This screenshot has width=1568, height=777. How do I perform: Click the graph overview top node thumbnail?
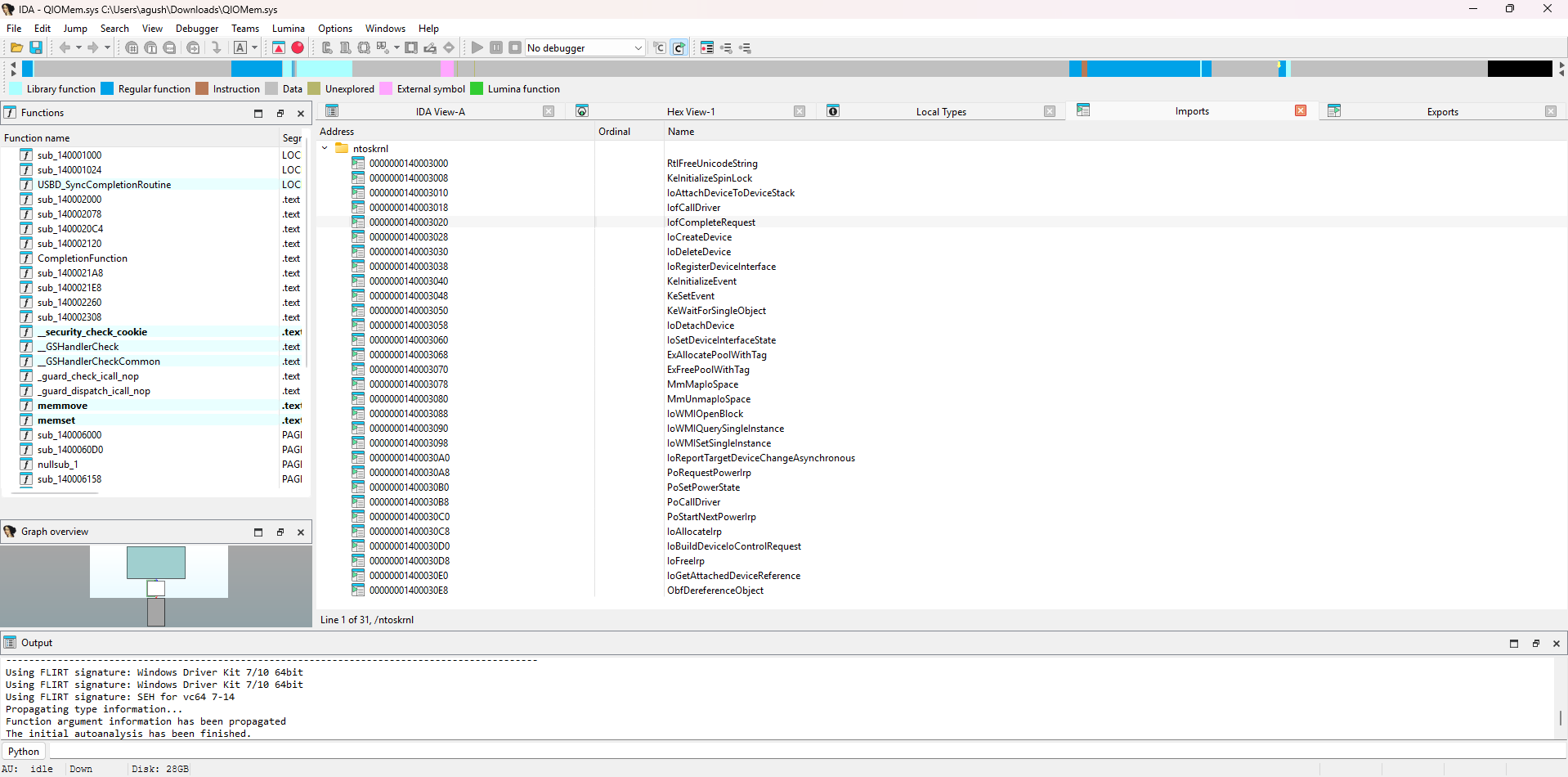point(156,563)
